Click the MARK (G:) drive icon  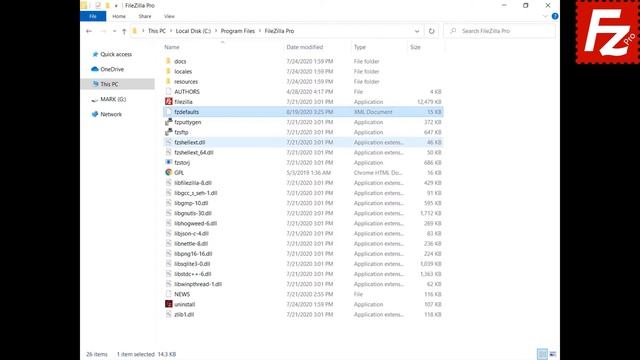(95, 100)
